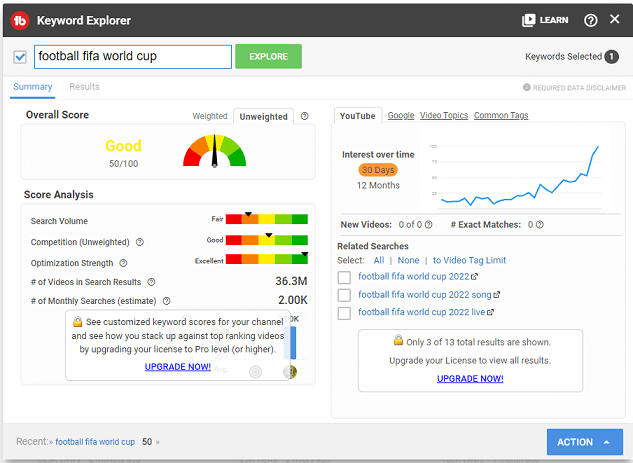633x463 pixels.
Task: Click the 36.3M videos value
Action: [291, 281]
